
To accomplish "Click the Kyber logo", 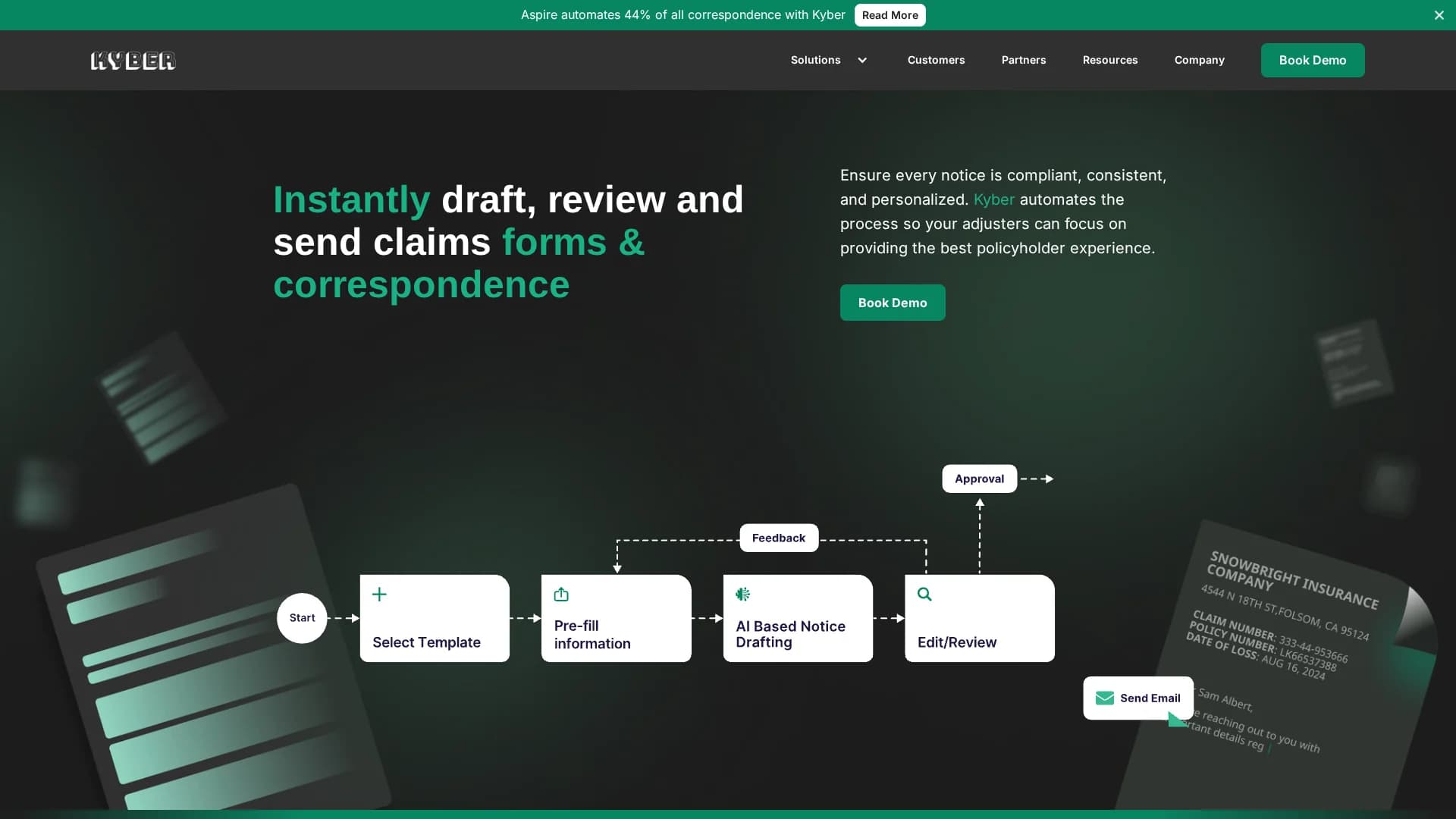I will click(133, 61).
